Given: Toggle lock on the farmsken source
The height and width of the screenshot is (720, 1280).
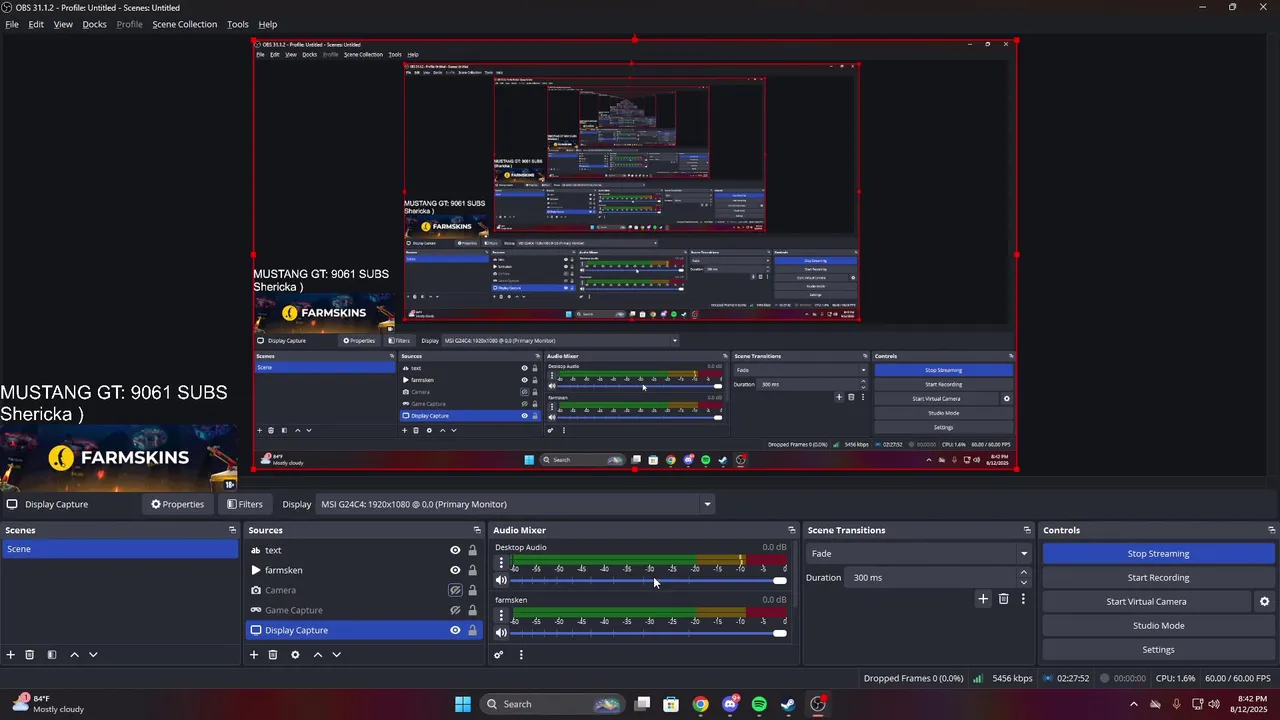Looking at the screenshot, I should (472, 571).
